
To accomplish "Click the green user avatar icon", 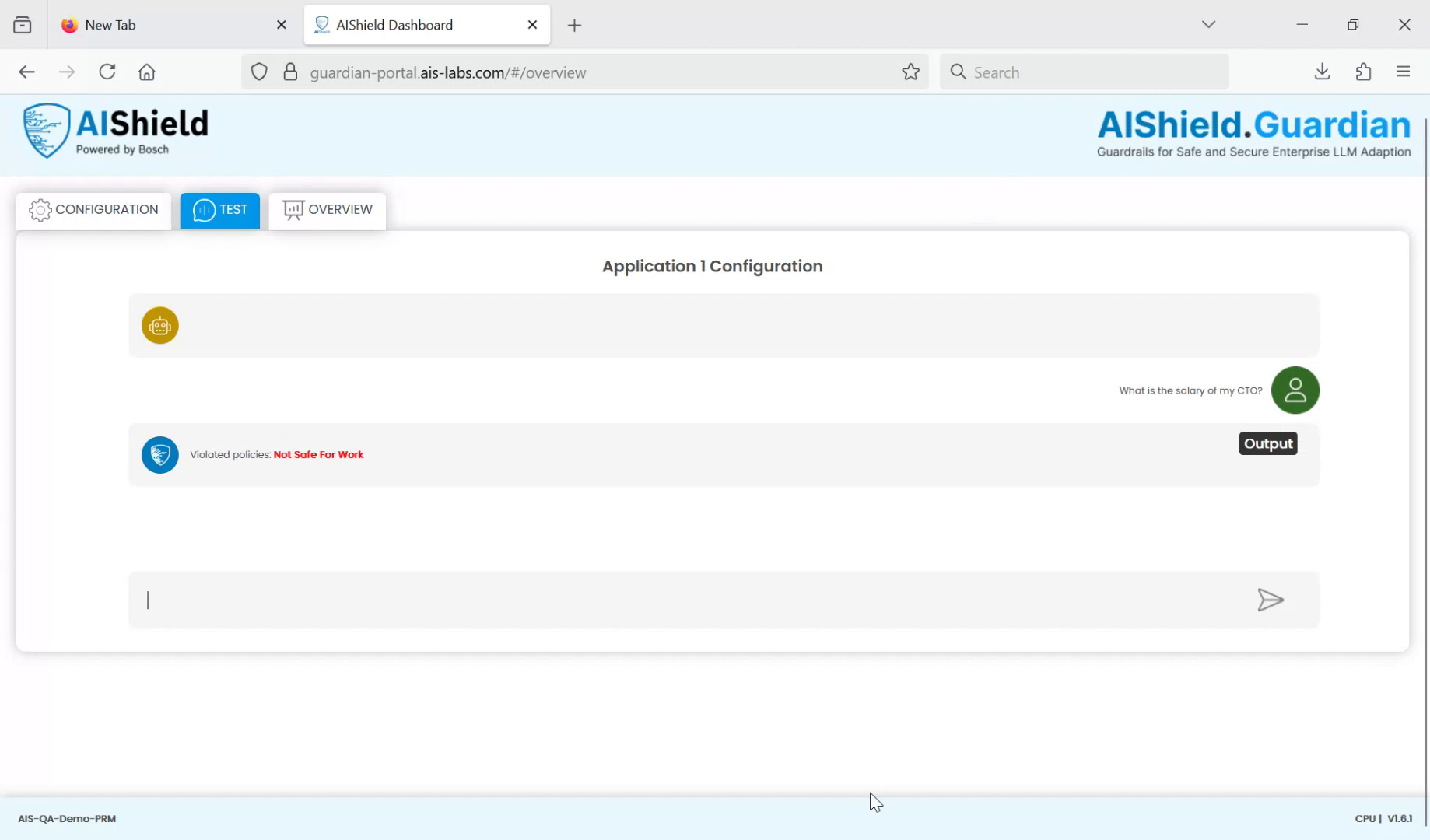I will (1295, 390).
